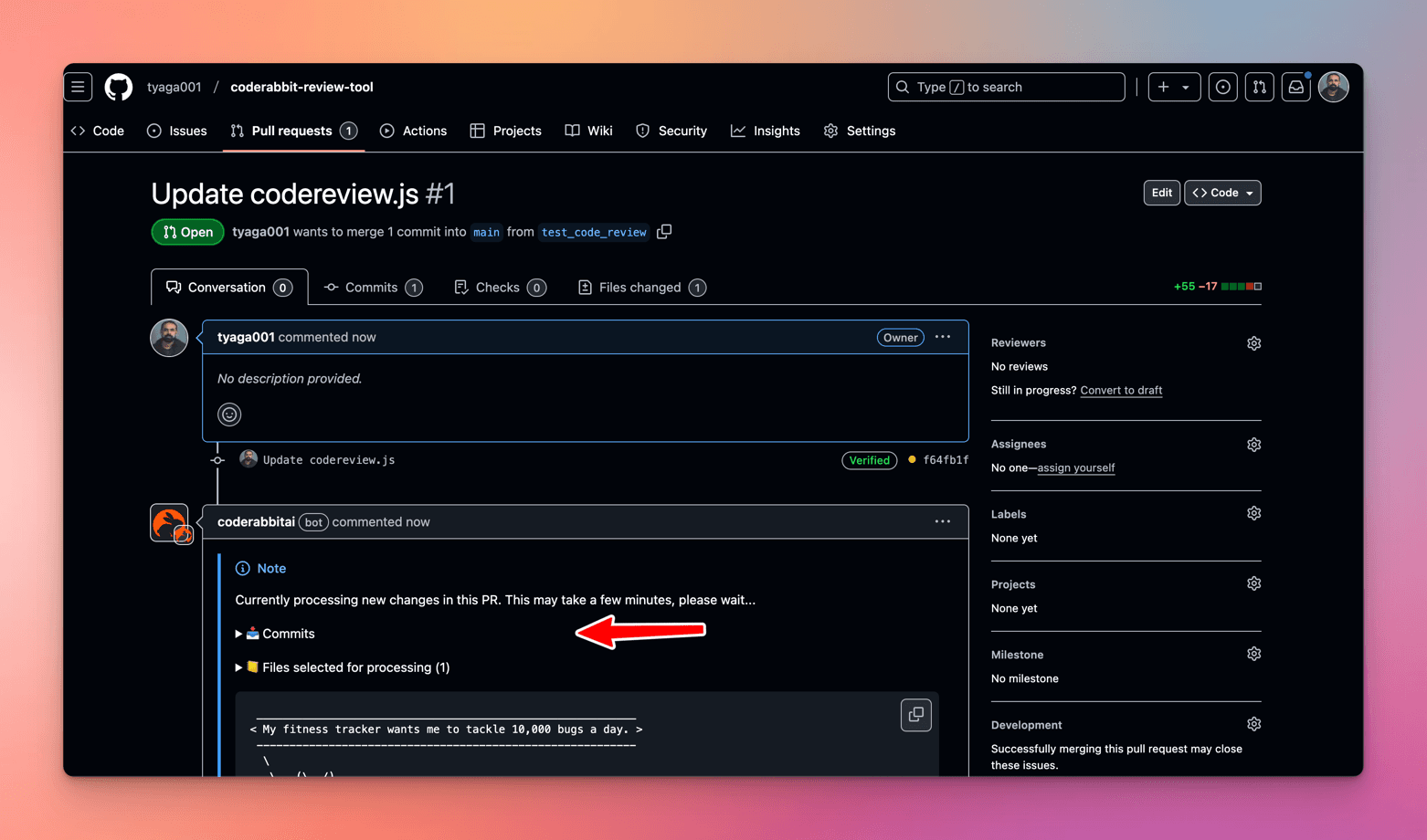Click tyaga001's comment avatar
The image size is (1427, 840).
(x=169, y=338)
